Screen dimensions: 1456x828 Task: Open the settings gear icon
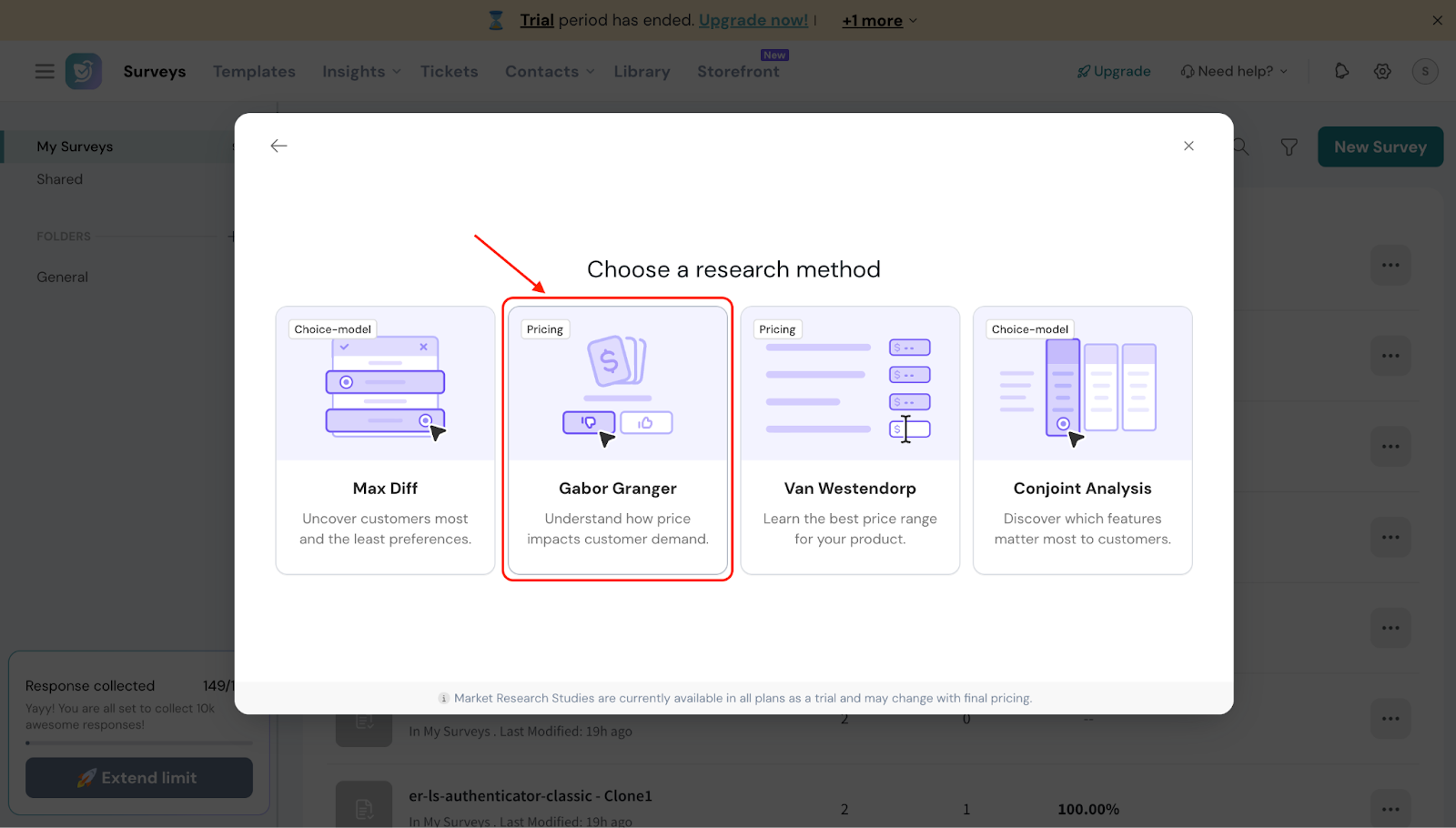[x=1382, y=71]
